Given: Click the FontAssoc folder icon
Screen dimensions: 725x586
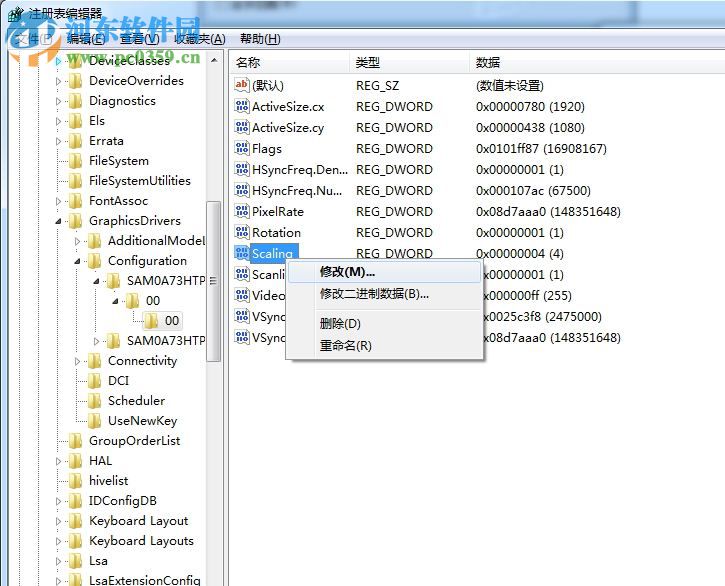Looking at the screenshot, I should [75, 201].
